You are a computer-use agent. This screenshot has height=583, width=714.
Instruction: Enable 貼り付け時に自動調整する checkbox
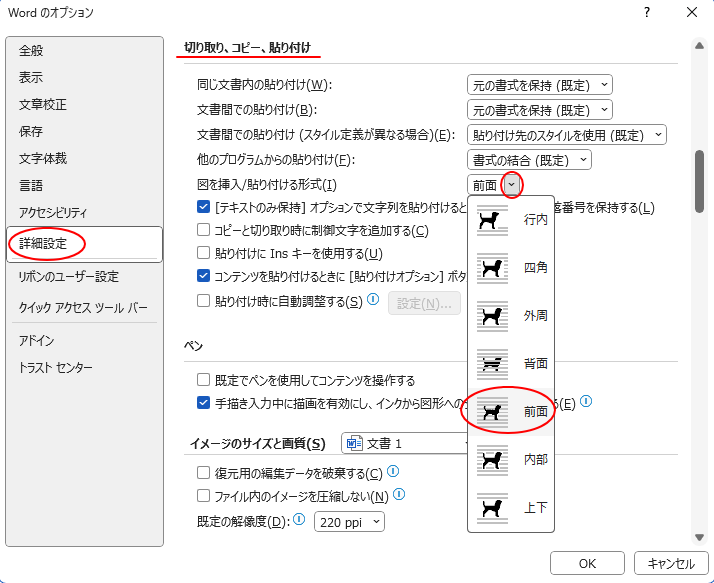(x=203, y=301)
